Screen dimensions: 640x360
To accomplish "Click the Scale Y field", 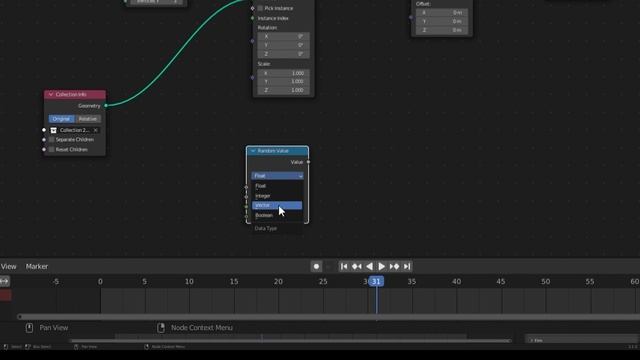I will click(283, 81).
